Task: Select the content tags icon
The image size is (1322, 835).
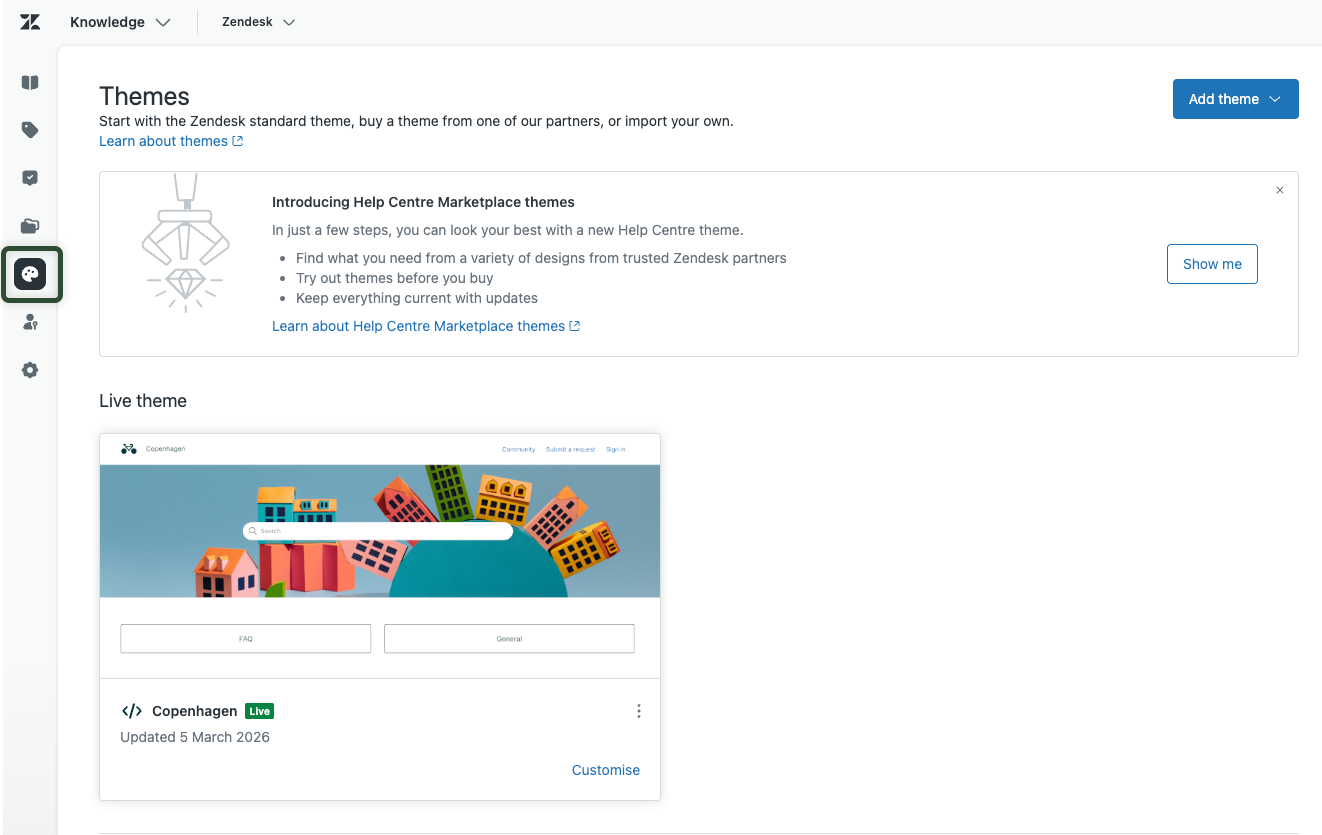Action: 30,130
